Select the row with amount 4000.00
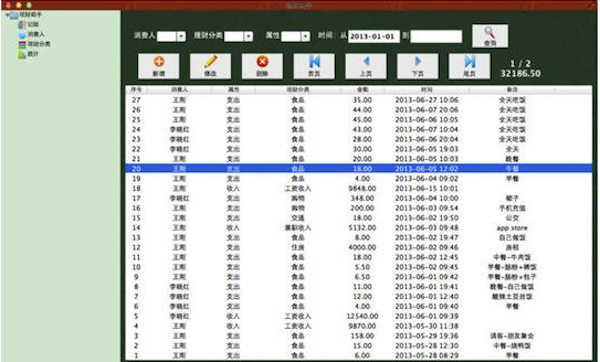Viewport: 600px width, 362px height. coord(359,248)
